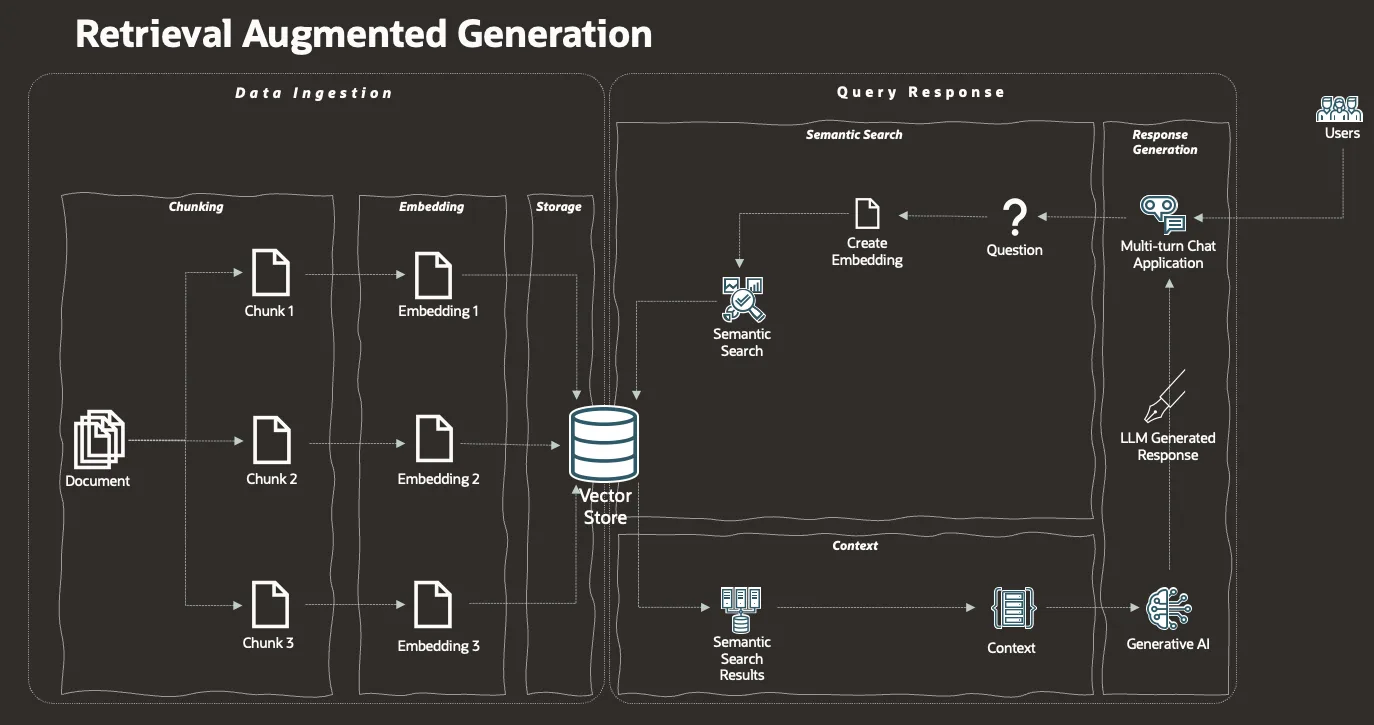The height and width of the screenshot is (725, 1374).
Task: Click the Embedding section heading label
Action: click(431, 207)
